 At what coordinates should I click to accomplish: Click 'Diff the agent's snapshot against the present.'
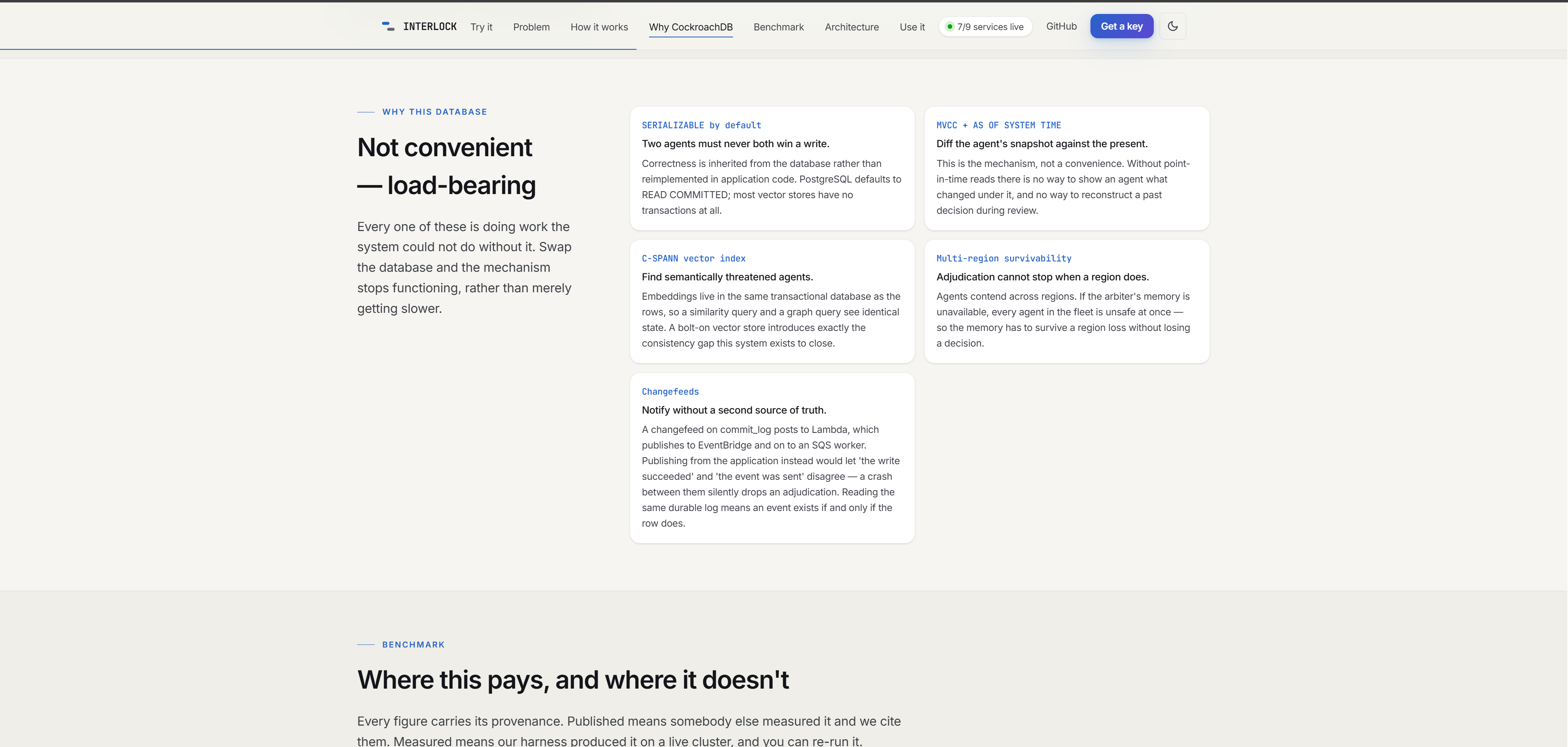(1041, 143)
